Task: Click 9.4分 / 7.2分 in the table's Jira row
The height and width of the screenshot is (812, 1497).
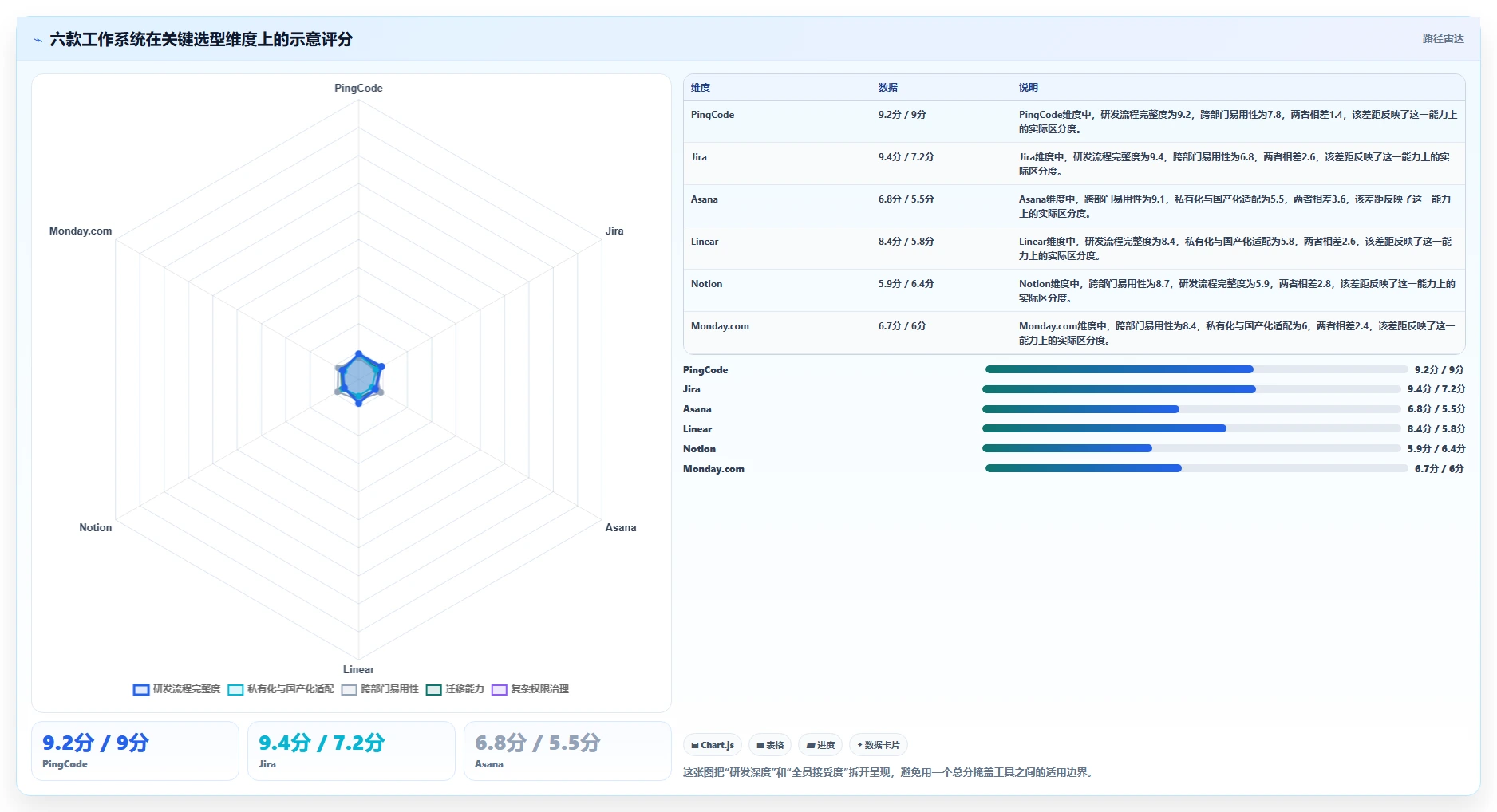Action: [x=906, y=157]
